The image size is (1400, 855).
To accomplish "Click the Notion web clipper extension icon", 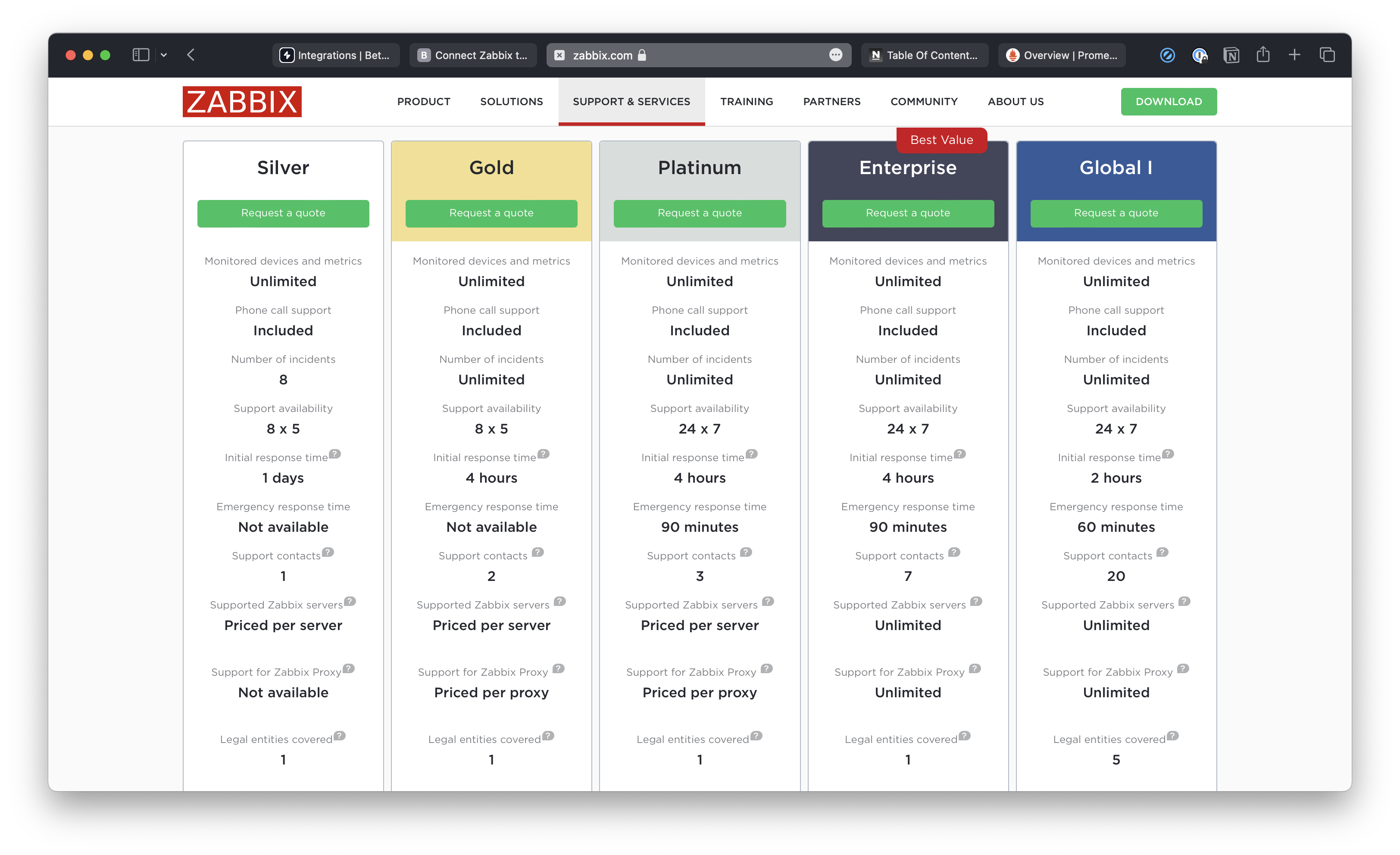I will (x=1231, y=55).
